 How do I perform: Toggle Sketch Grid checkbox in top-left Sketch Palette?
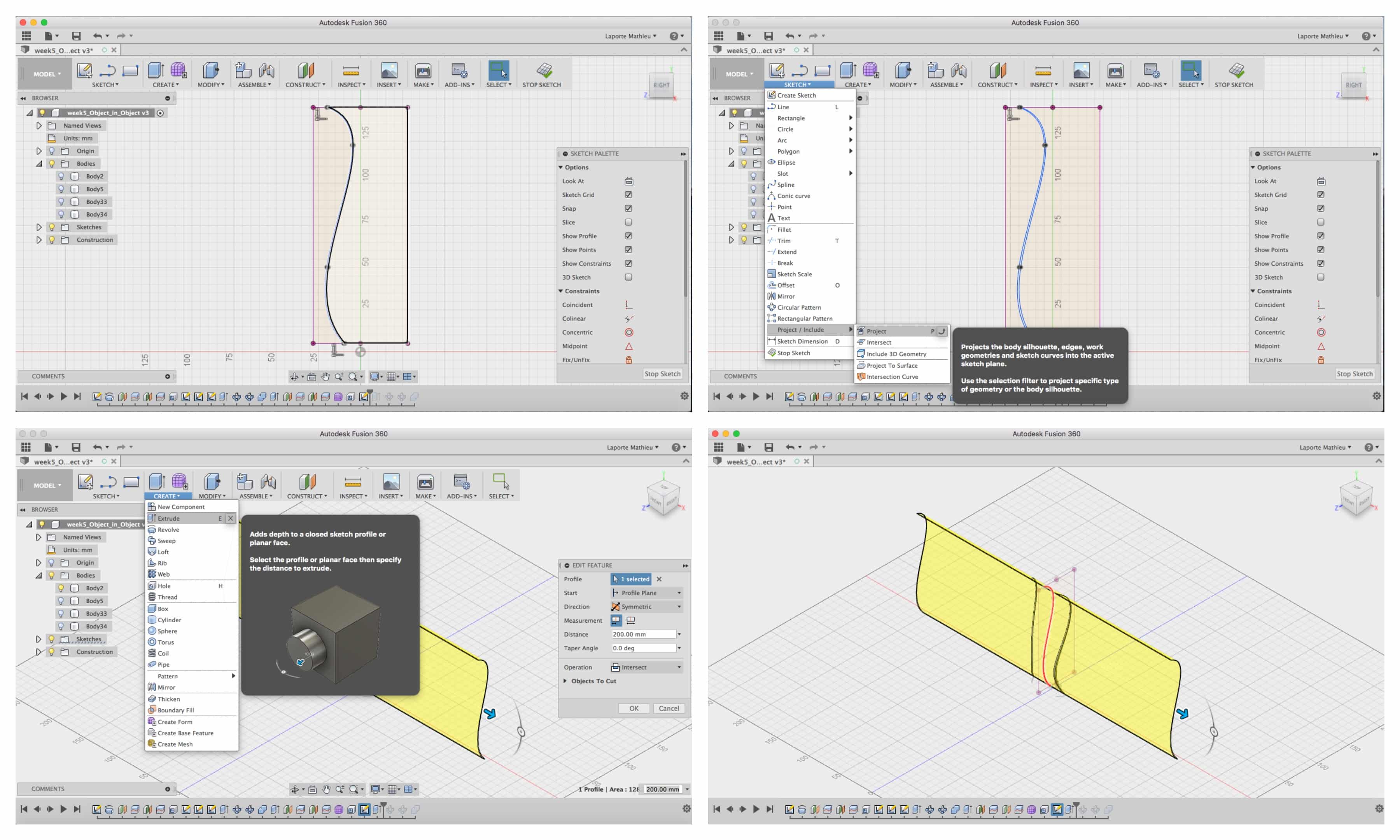[x=629, y=195]
